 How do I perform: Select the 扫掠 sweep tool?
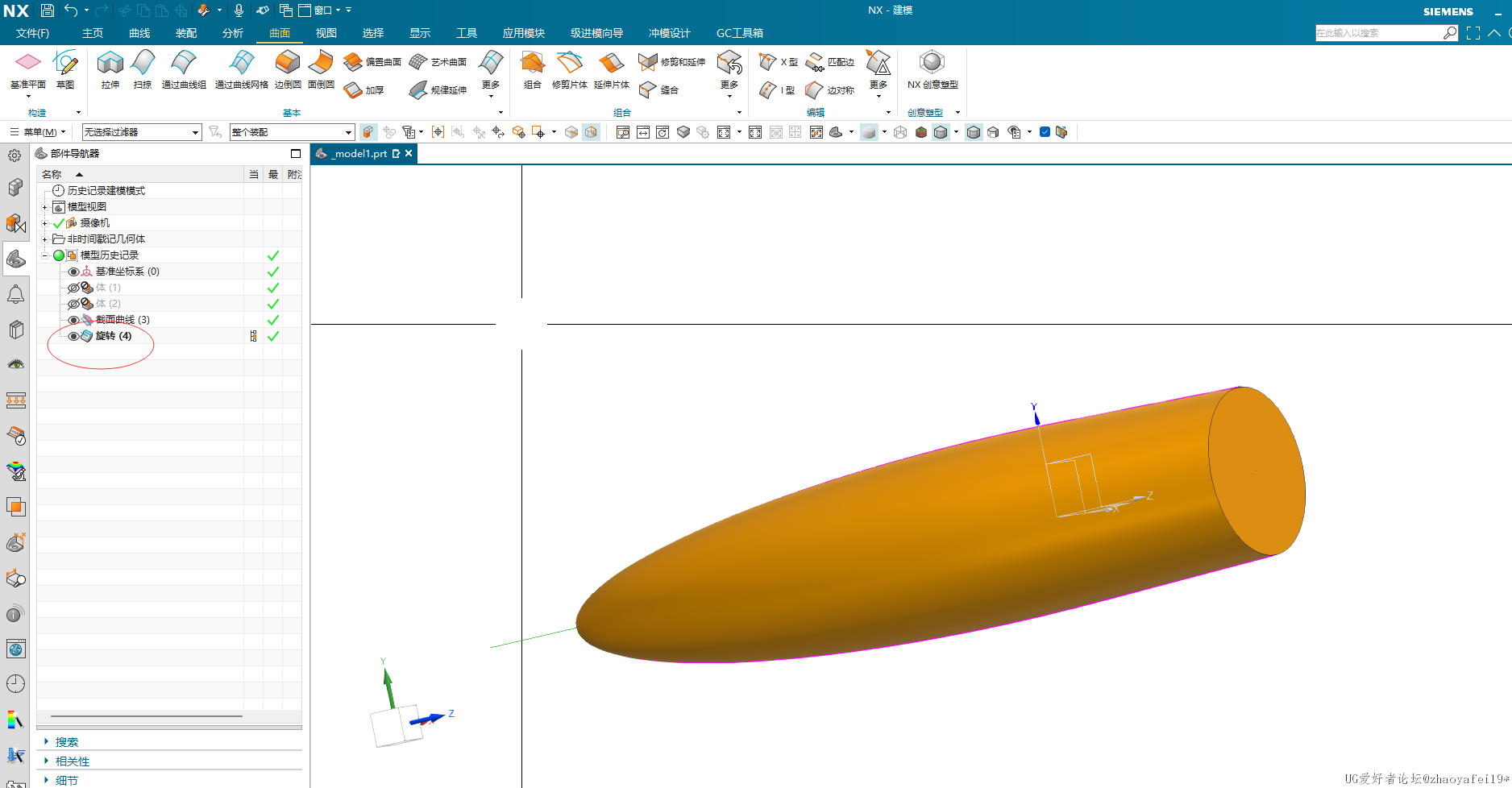click(x=143, y=69)
